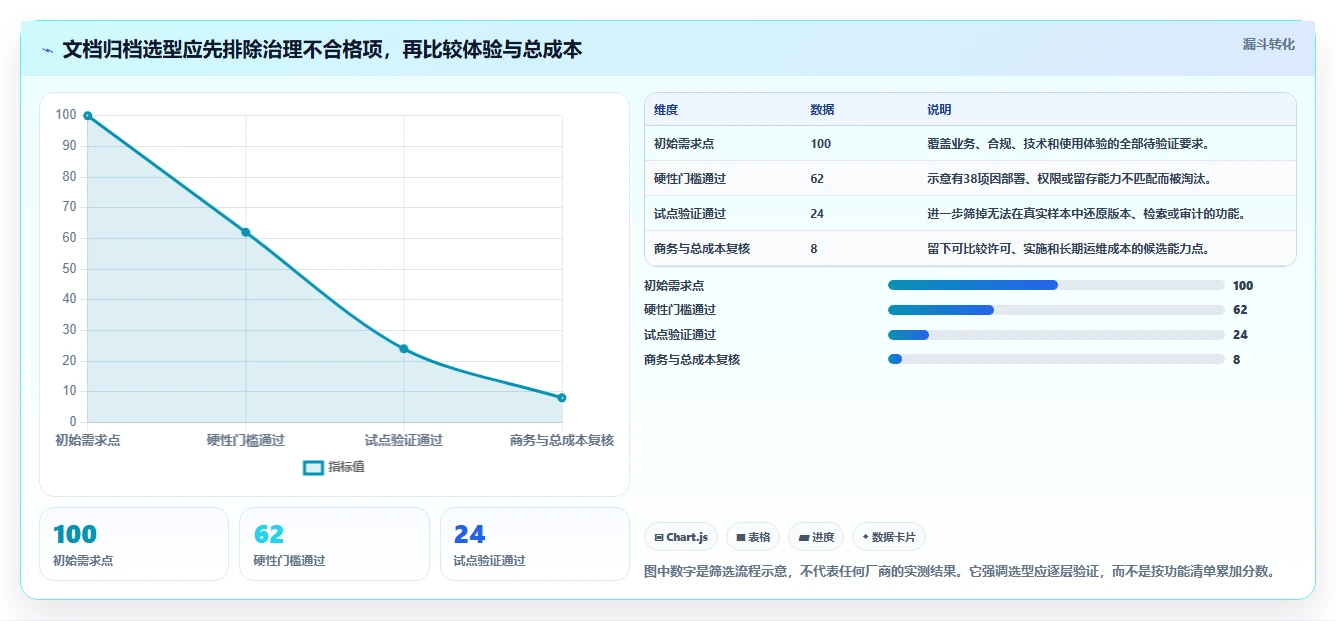The image size is (1336, 621).
Task: Click the 硬性门槛通过 progress bar
Action: 1056,310
